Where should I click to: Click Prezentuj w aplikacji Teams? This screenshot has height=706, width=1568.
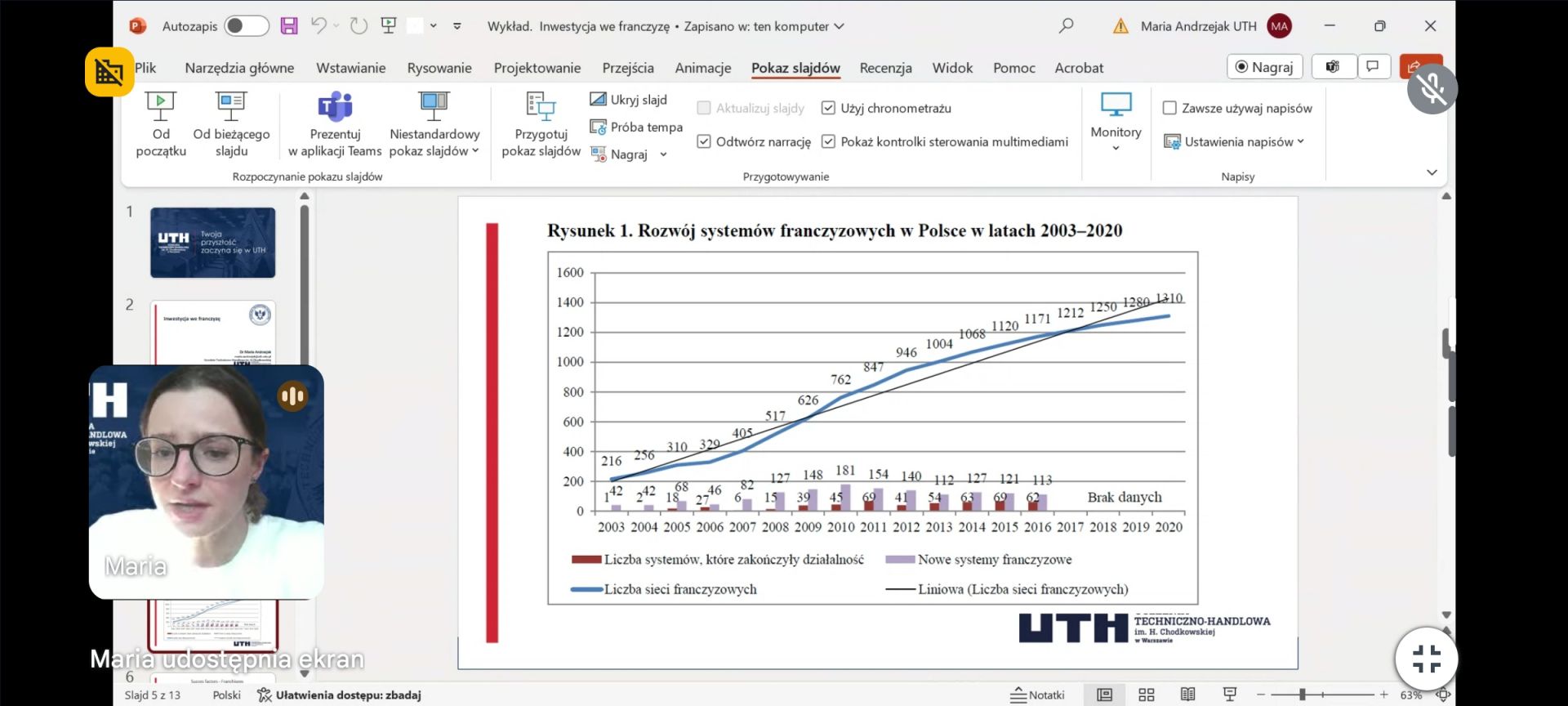click(335, 124)
